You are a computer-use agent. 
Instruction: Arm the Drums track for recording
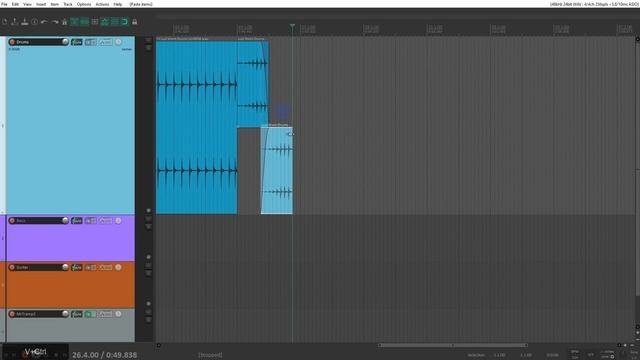(12, 42)
